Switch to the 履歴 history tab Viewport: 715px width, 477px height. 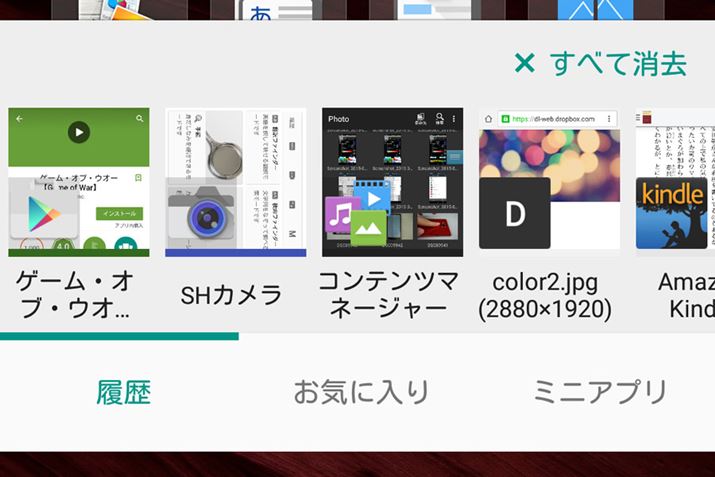click(123, 392)
